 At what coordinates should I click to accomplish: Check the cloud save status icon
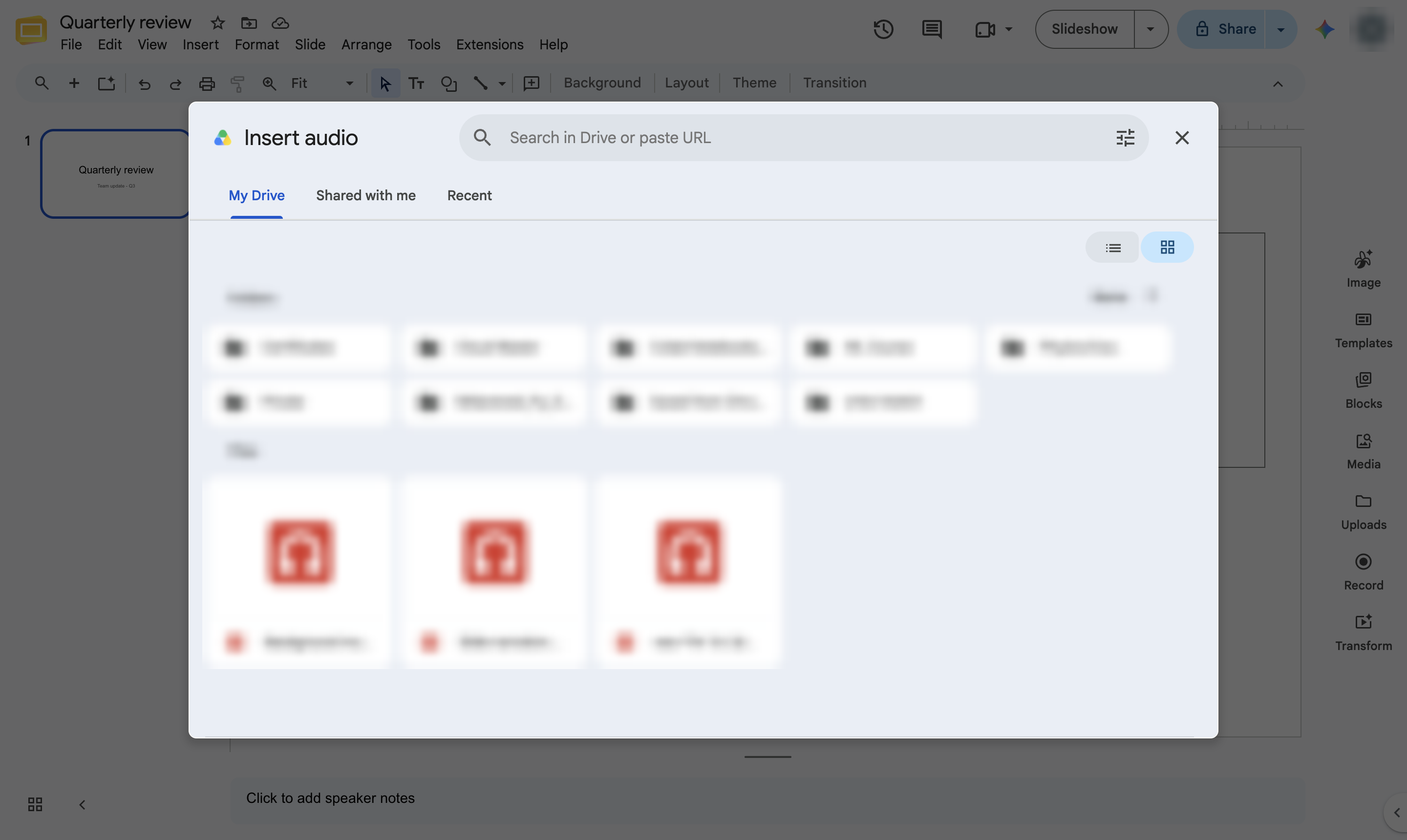click(x=280, y=22)
